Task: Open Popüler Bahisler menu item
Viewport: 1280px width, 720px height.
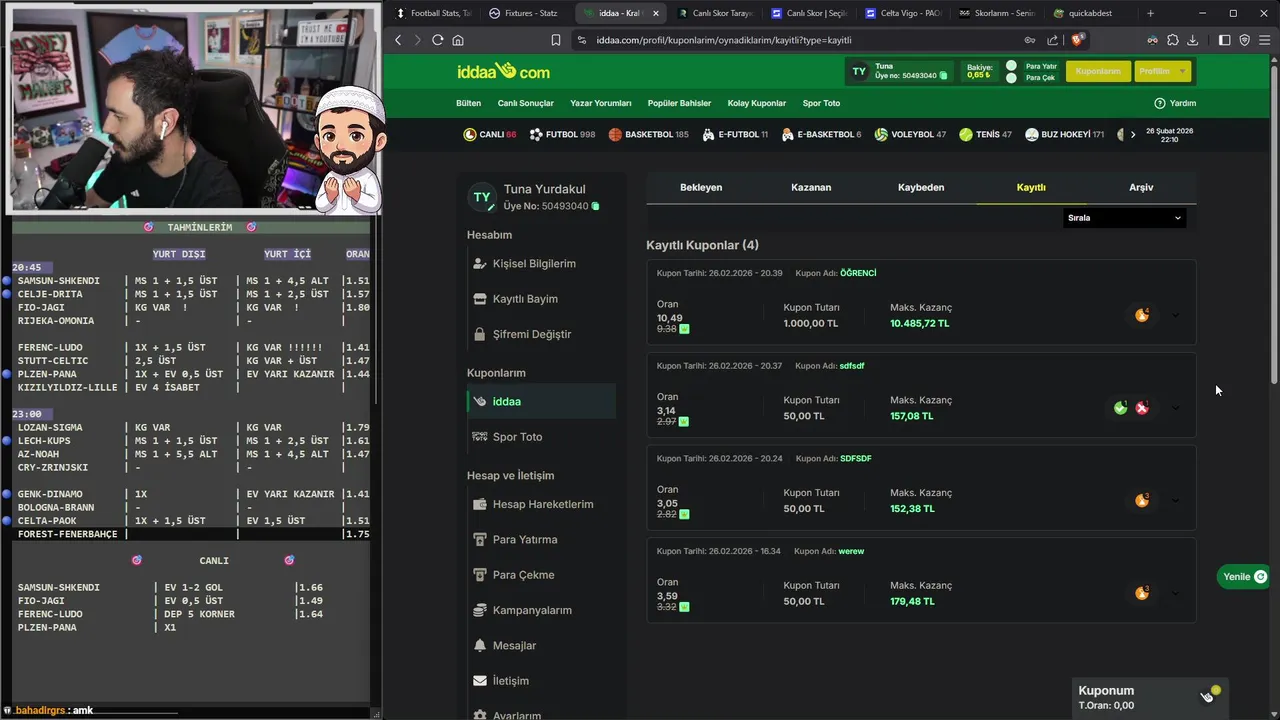Action: click(x=679, y=103)
